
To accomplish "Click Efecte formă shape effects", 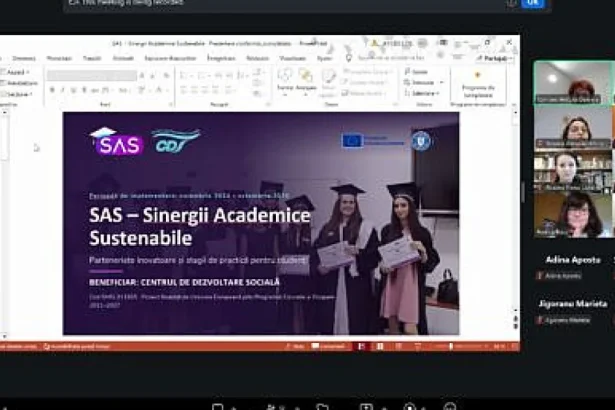I will coord(364,93).
